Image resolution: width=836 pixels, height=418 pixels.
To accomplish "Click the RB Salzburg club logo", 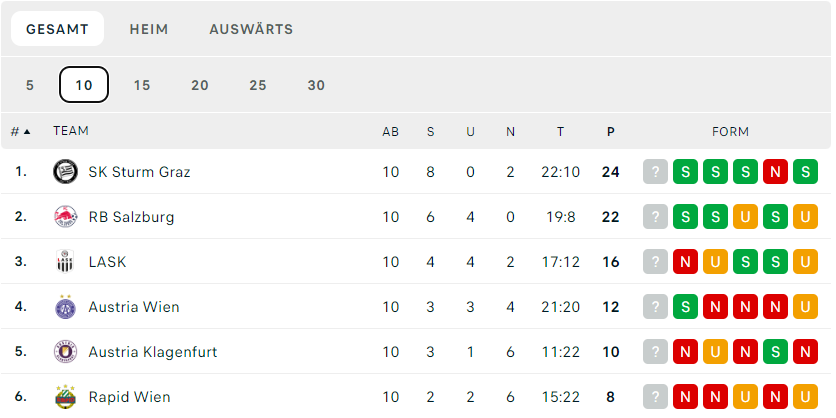I will (x=65, y=217).
